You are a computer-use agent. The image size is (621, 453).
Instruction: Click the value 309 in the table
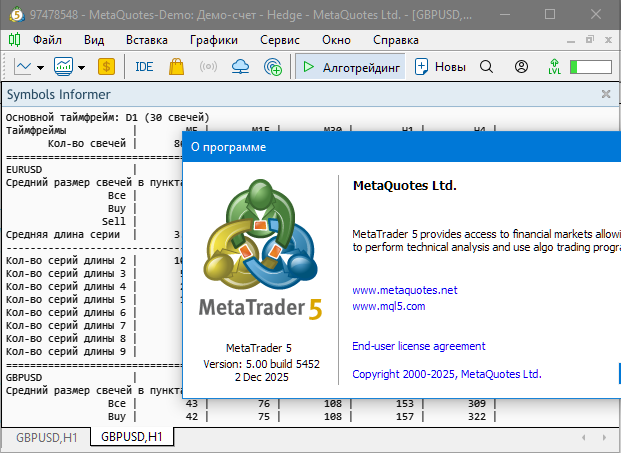(477, 404)
